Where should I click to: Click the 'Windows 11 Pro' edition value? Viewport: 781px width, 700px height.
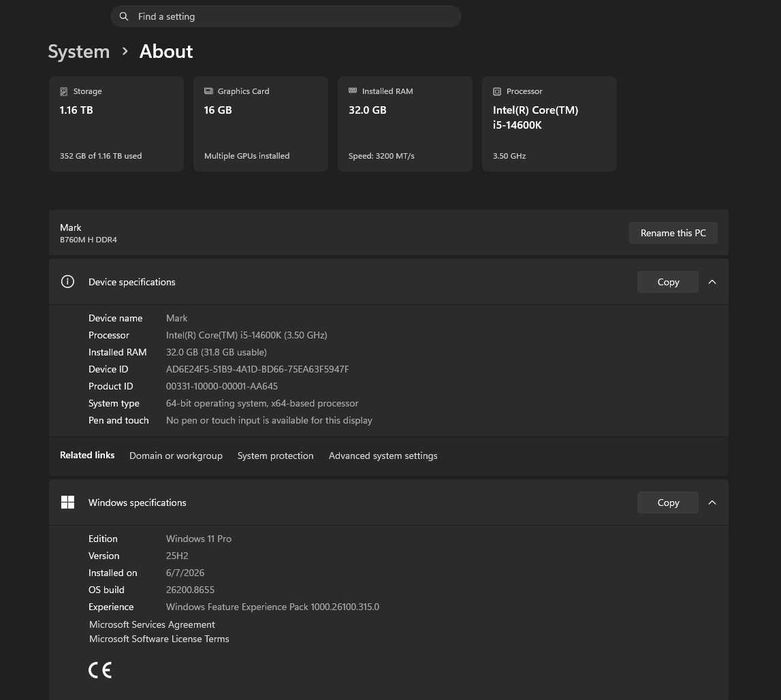pyautogui.click(x=198, y=539)
